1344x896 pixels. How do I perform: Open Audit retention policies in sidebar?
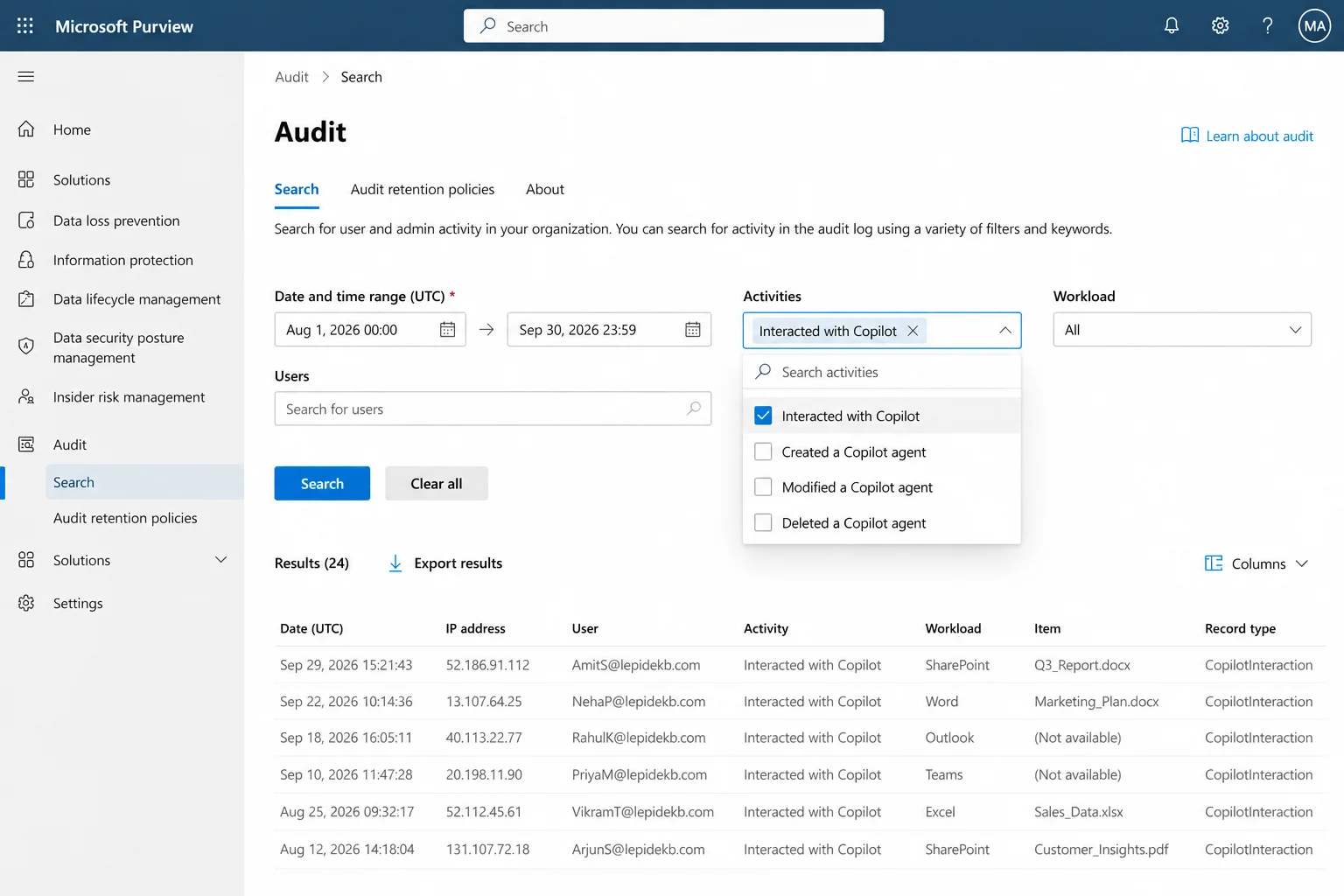(x=125, y=518)
